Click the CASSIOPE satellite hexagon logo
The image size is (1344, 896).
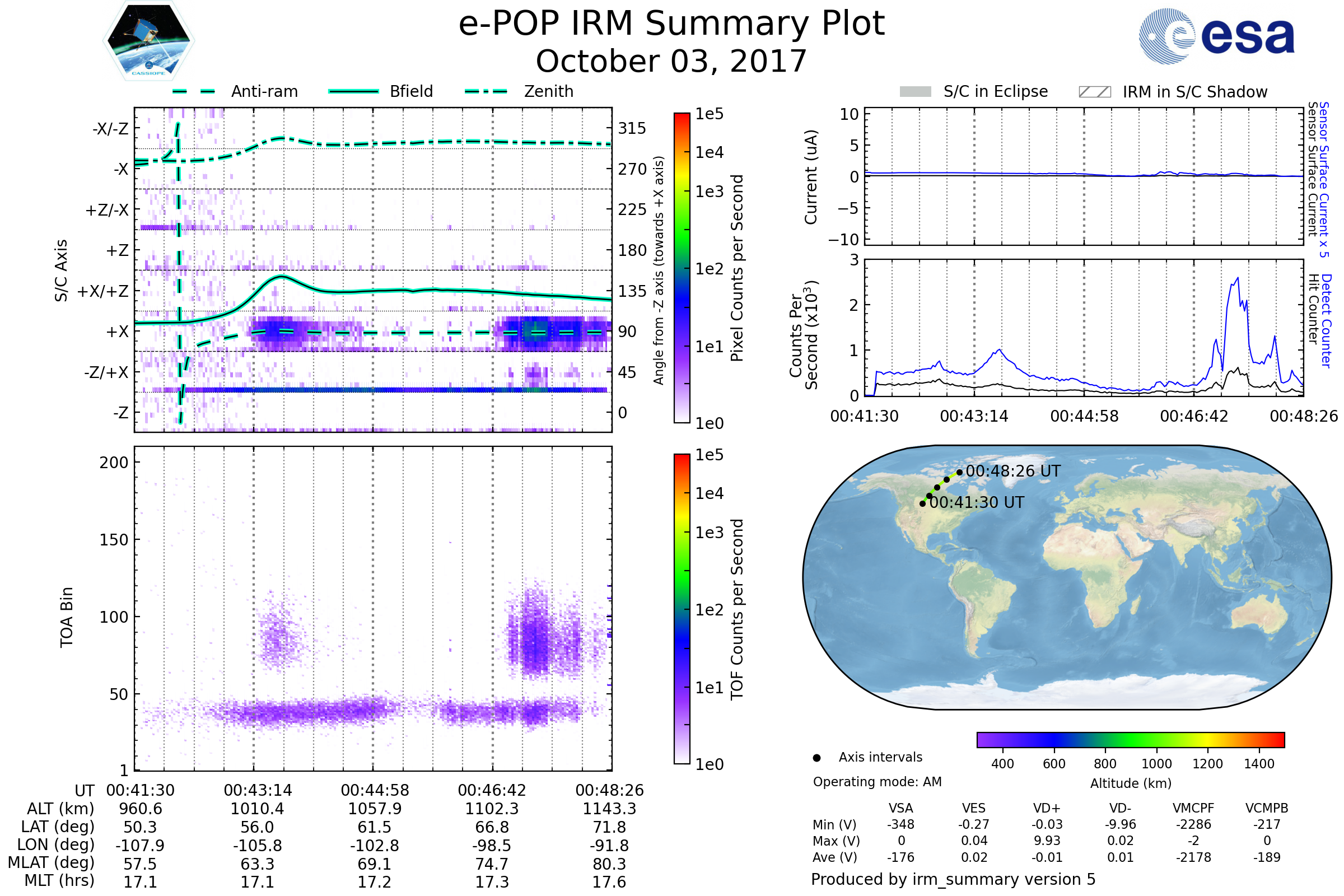point(148,41)
